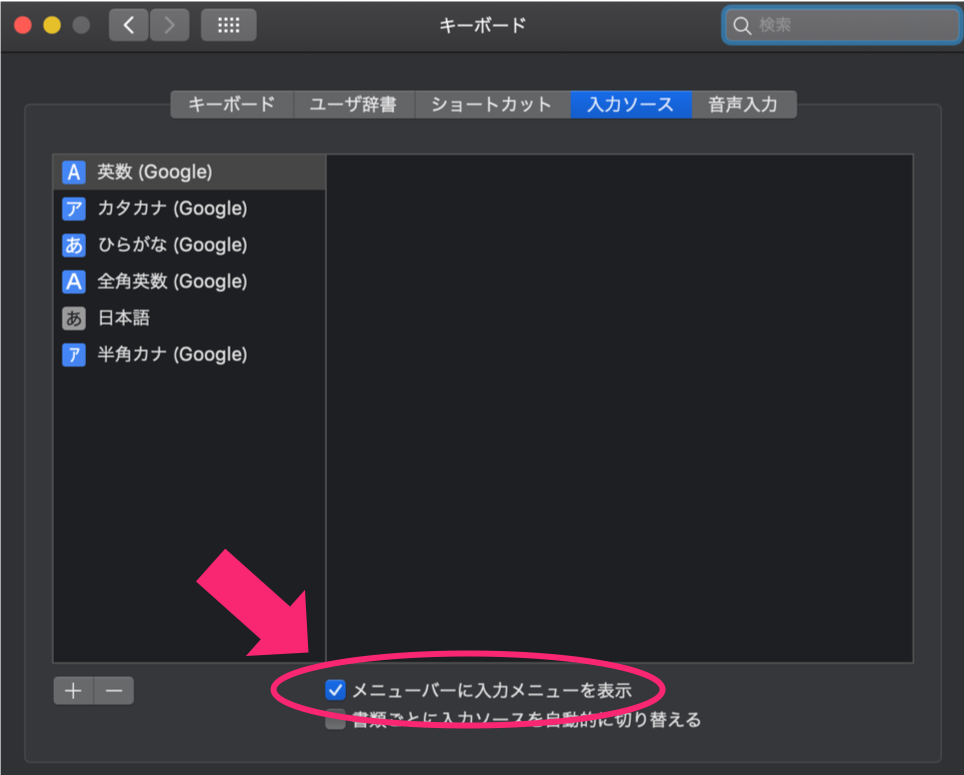964x775 pixels.
Task: Click the 全角英数 (Google) icon
Action: click(73, 281)
